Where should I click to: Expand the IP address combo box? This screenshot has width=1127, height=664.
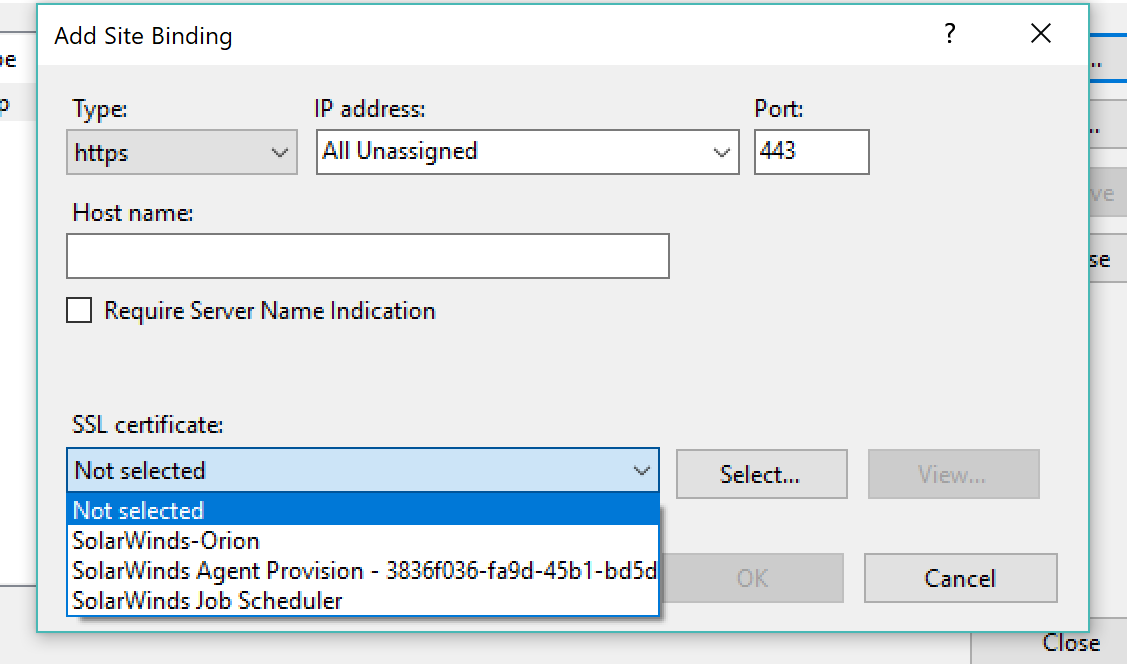click(721, 152)
